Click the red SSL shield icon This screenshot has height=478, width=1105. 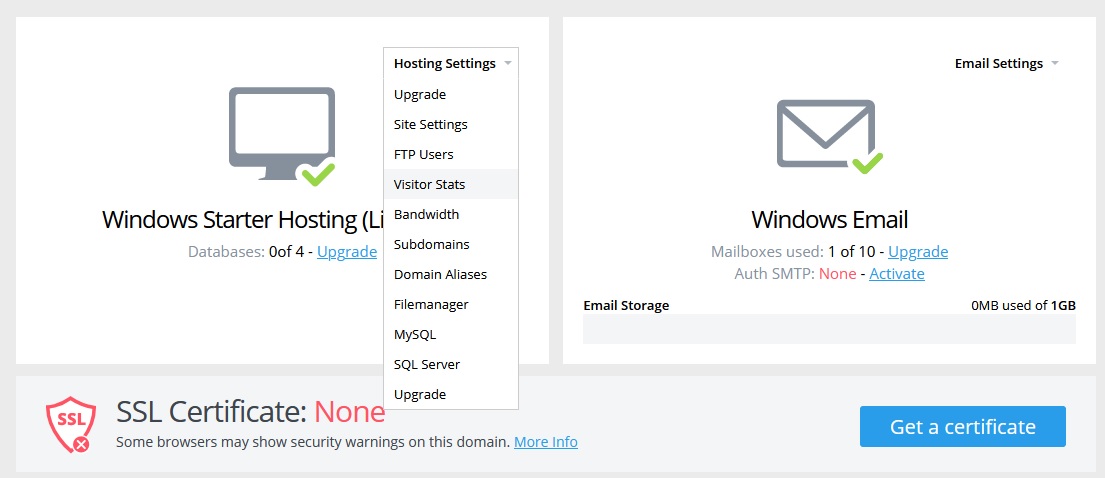(70, 424)
